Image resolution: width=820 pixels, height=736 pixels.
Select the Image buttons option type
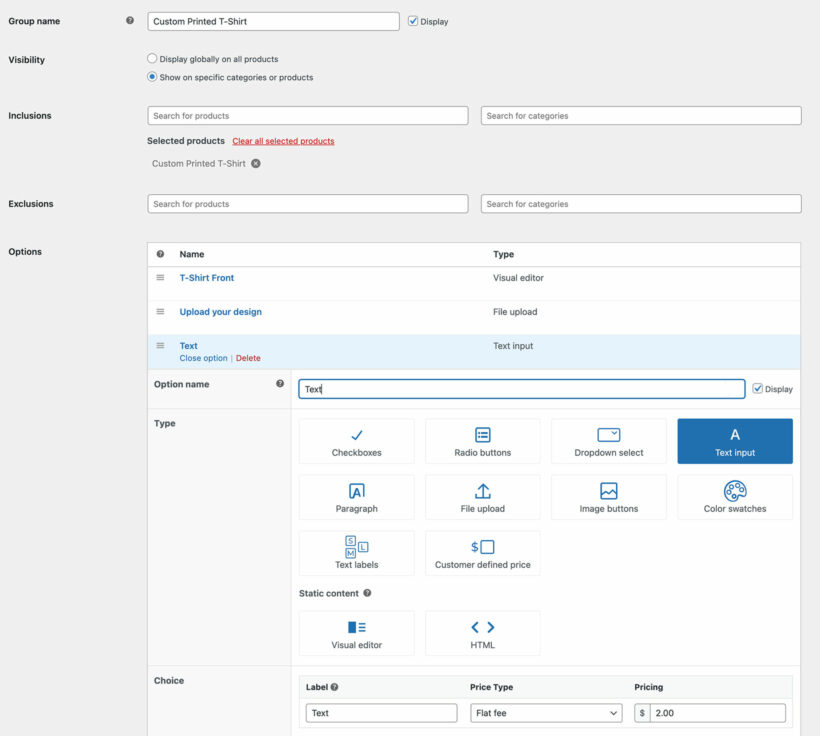coord(608,497)
